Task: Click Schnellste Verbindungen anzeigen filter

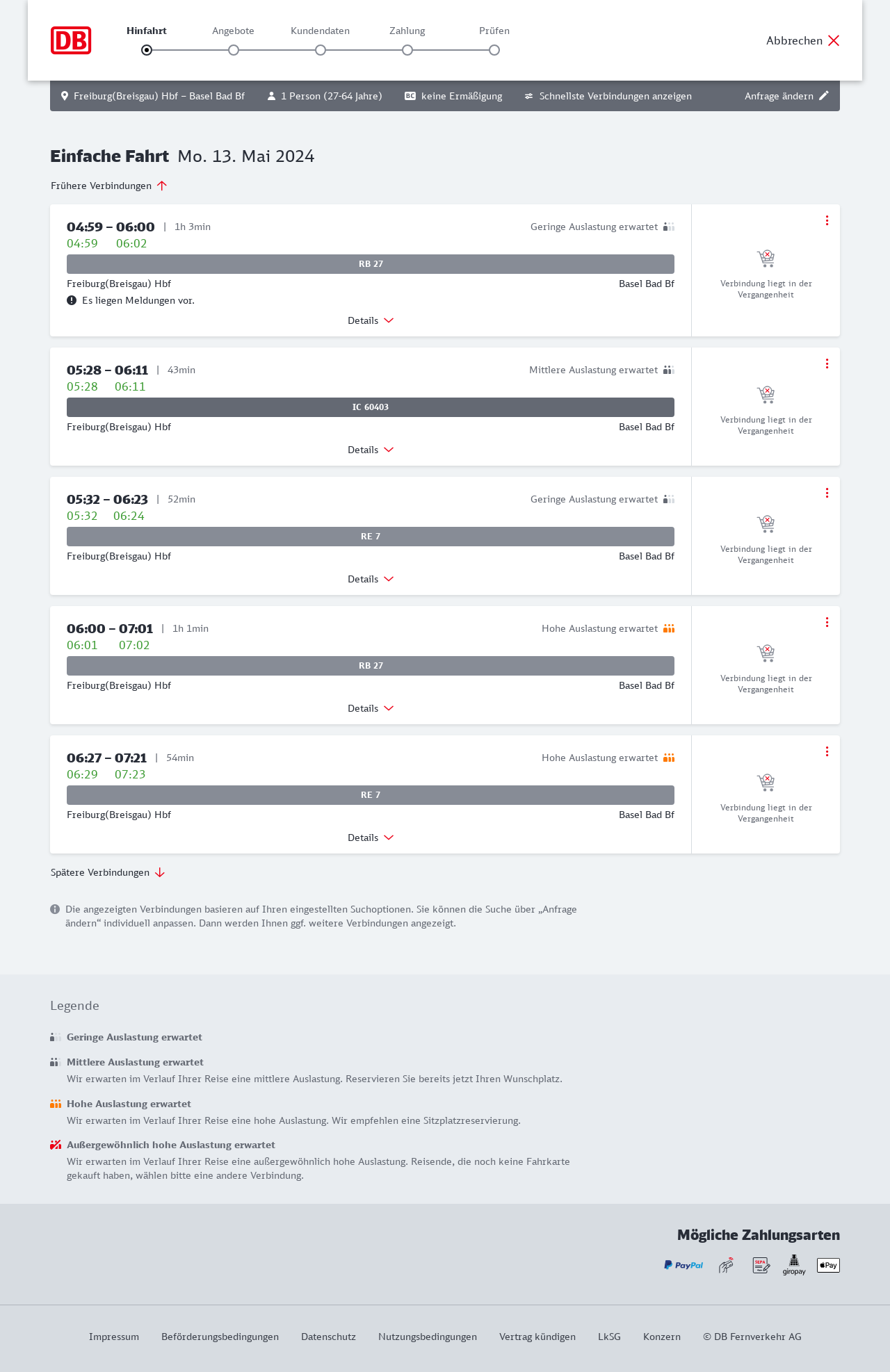Action: click(x=608, y=96)
